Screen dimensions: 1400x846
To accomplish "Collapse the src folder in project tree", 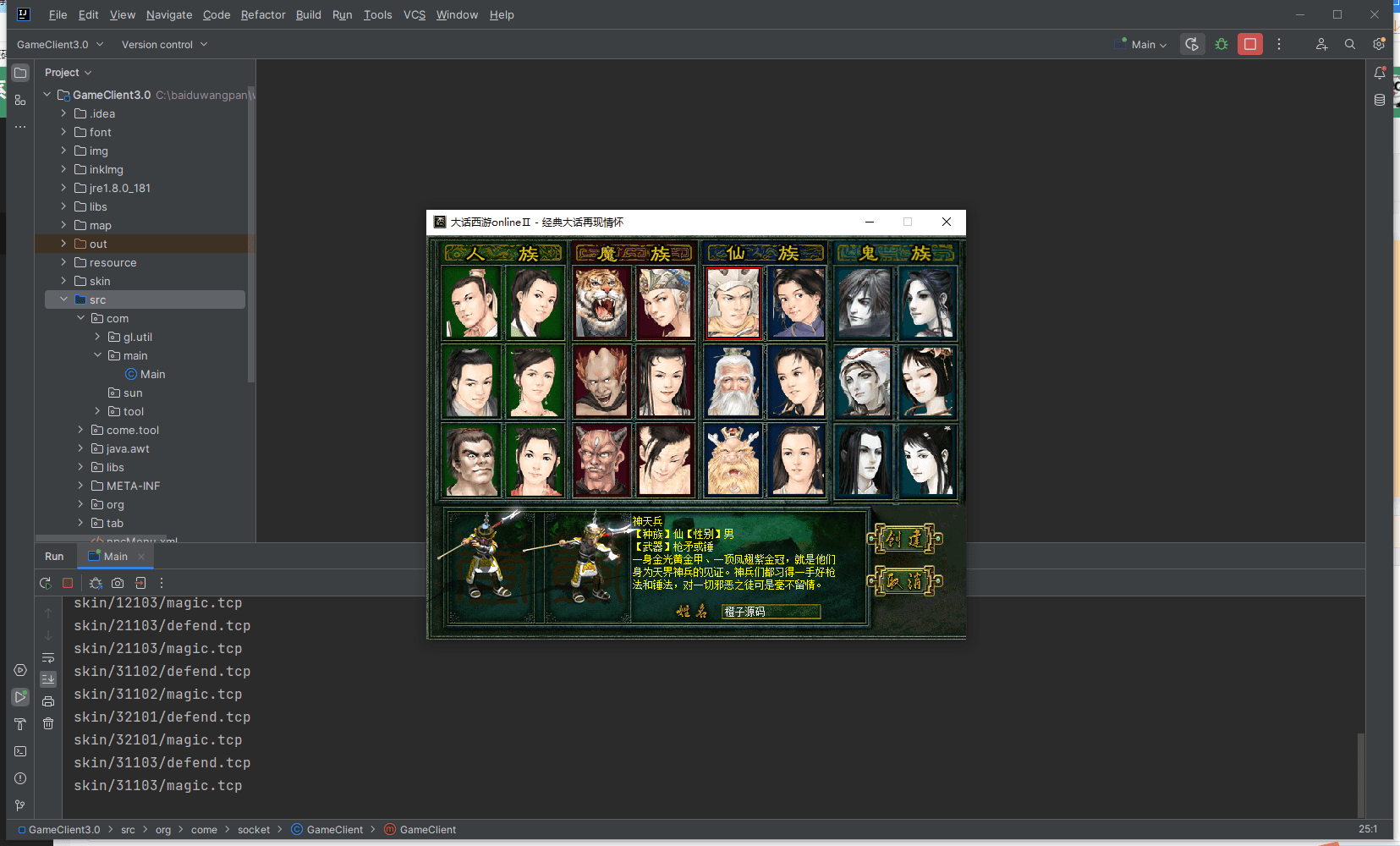I will pyautogui.click(x=63, y=299).
